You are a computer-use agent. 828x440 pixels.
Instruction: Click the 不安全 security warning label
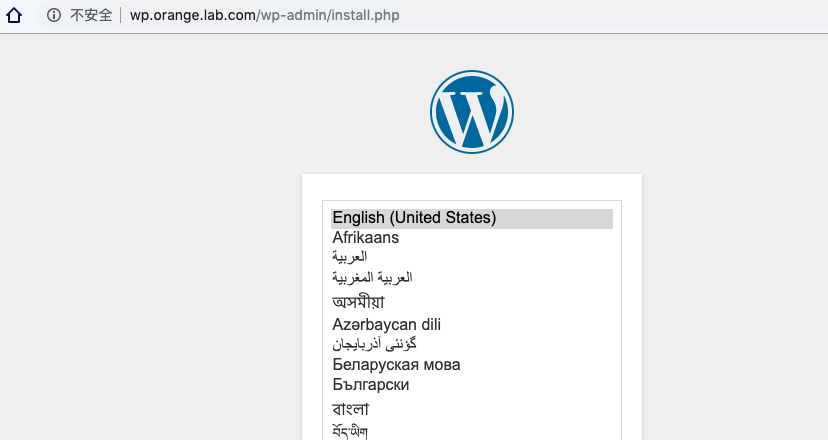point(91,15)
